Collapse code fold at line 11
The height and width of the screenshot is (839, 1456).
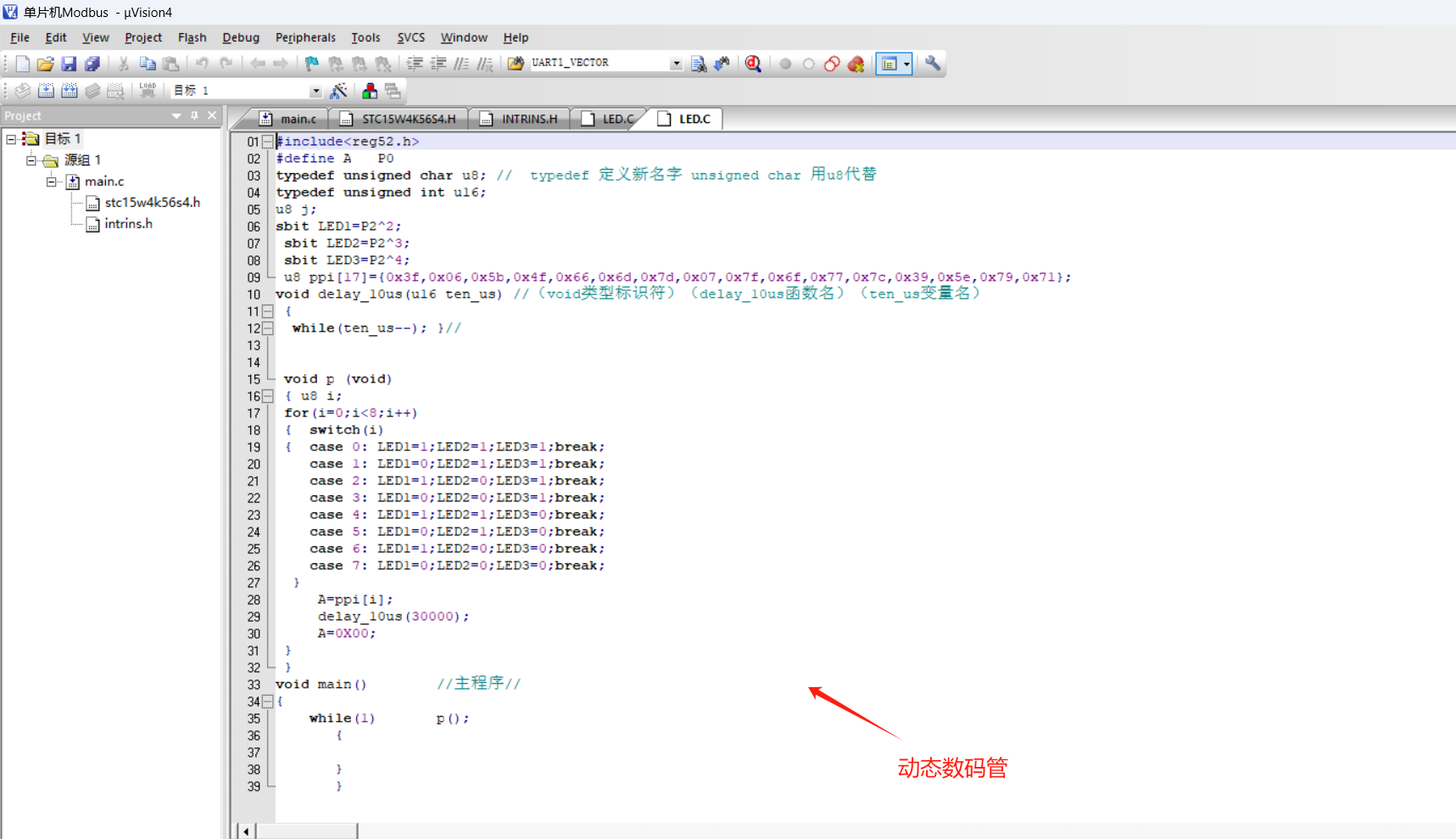click(268, 311)
